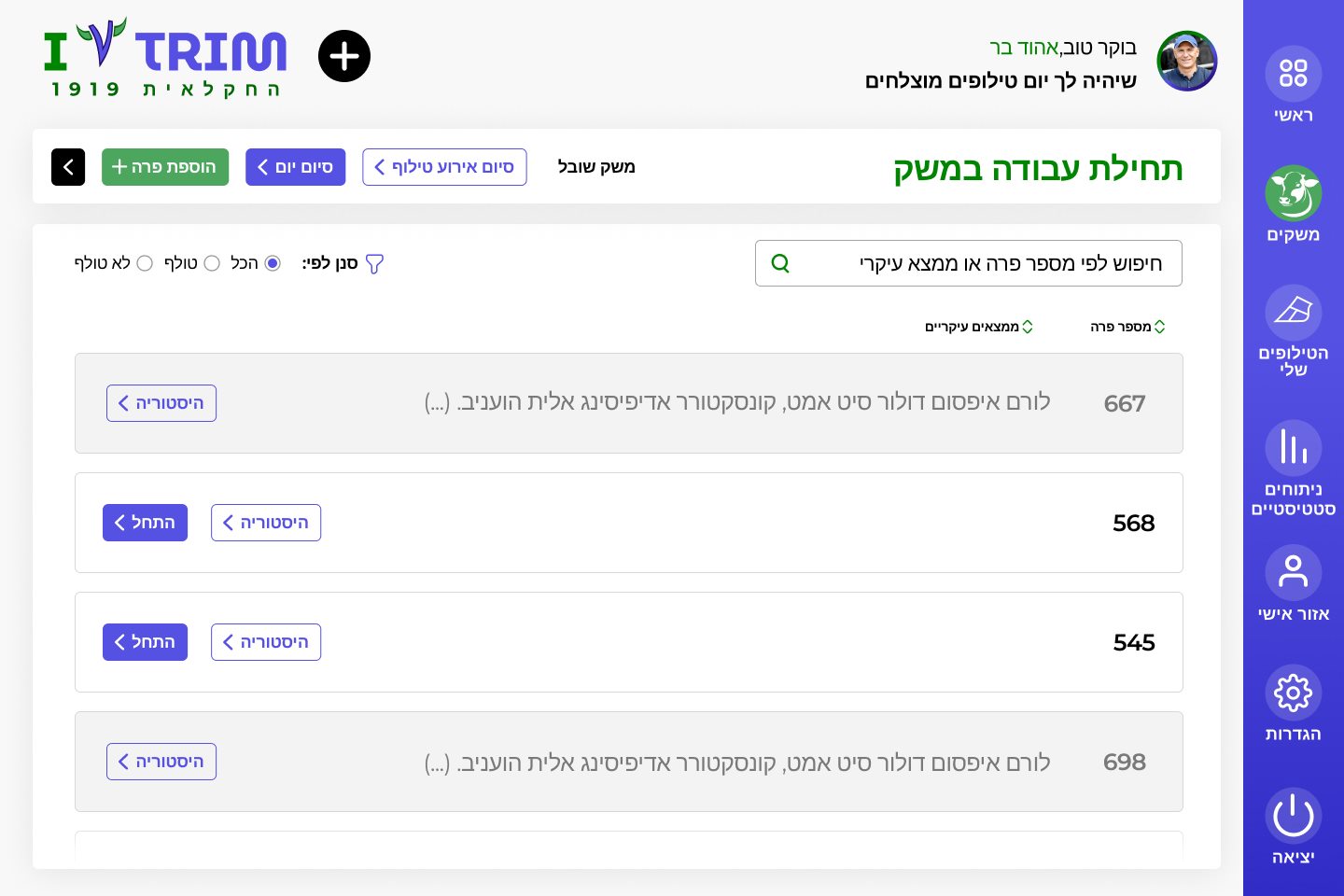Click the filter funnel icon

(x=374, y=264)
